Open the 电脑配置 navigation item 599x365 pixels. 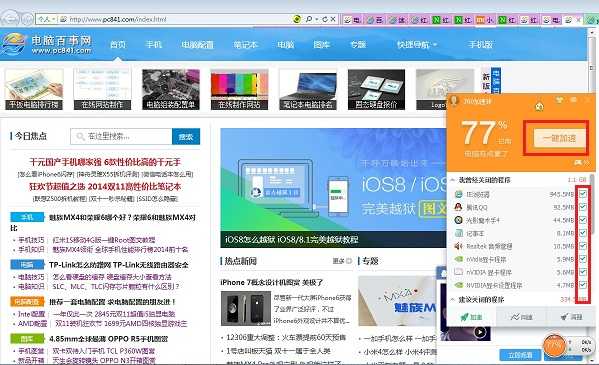point(197,45)
